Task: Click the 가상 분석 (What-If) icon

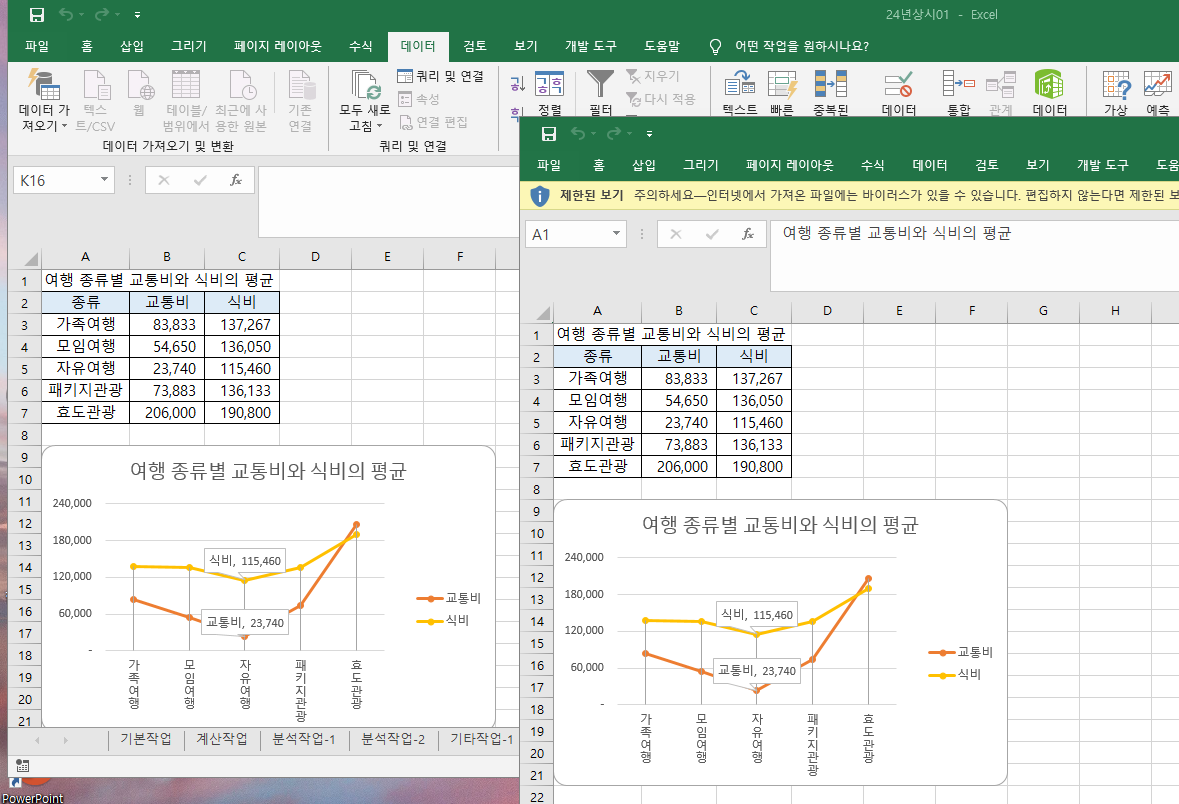Action: (x=1115, y=86)
